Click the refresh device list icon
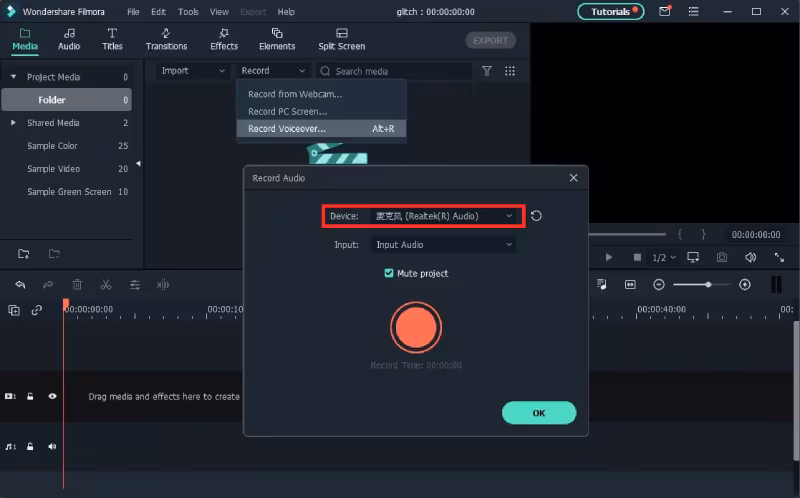The height and width of the screenshot is (498, 800). pyautogui.click(x=536, y=216)
